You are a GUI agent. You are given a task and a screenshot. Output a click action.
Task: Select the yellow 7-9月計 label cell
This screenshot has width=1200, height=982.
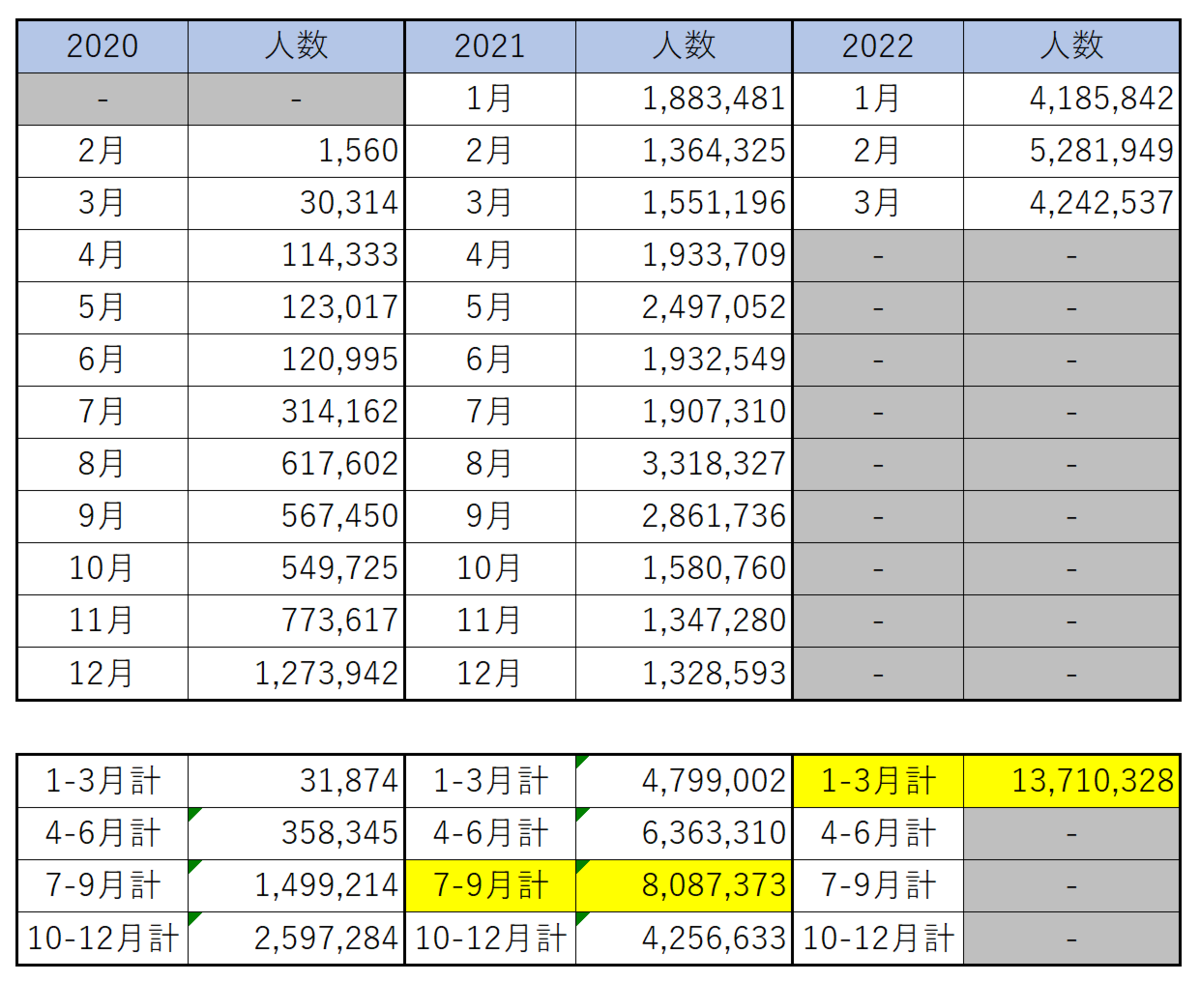tap(488, 885)
